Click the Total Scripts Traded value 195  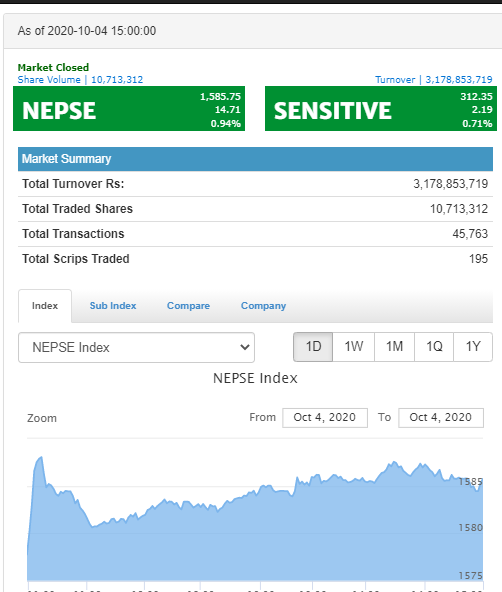coord(479,259)
